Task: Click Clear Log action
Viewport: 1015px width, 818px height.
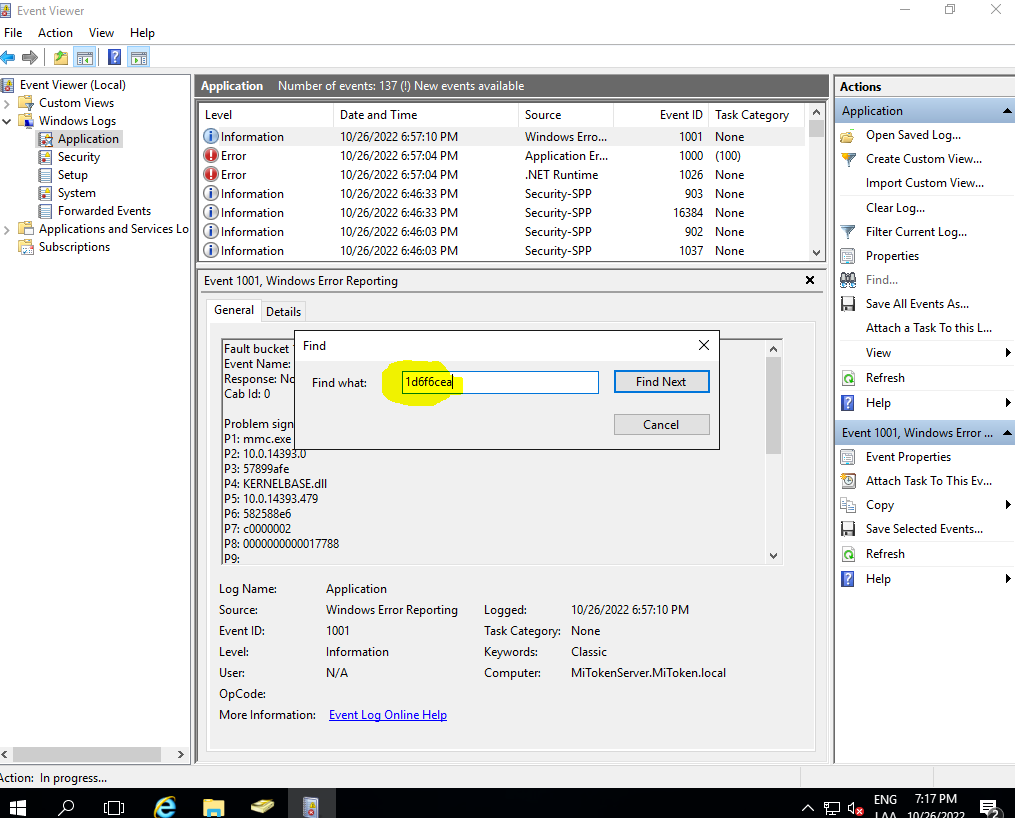Action: (x=895, y=208)
